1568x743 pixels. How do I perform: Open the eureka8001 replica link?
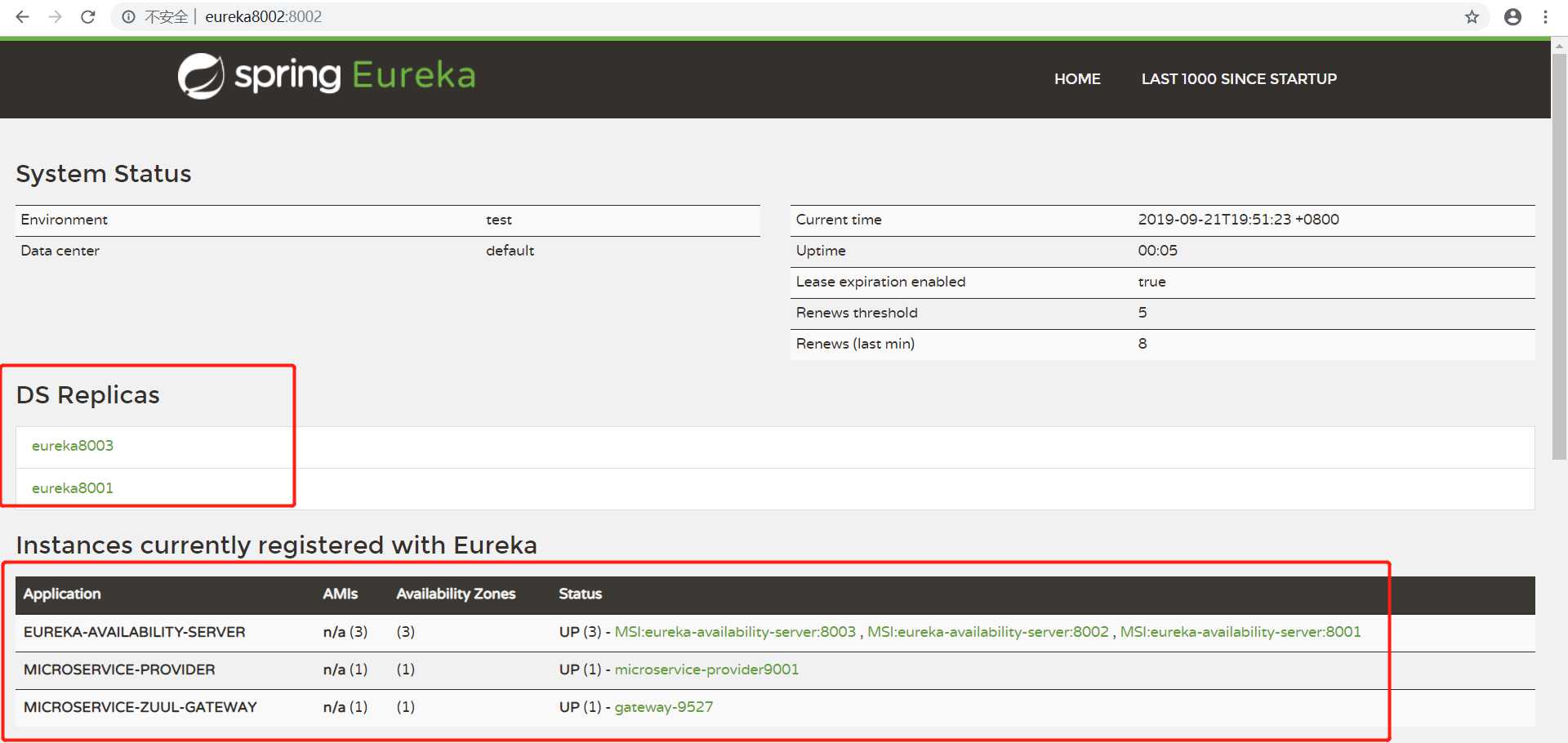[73, 488]
